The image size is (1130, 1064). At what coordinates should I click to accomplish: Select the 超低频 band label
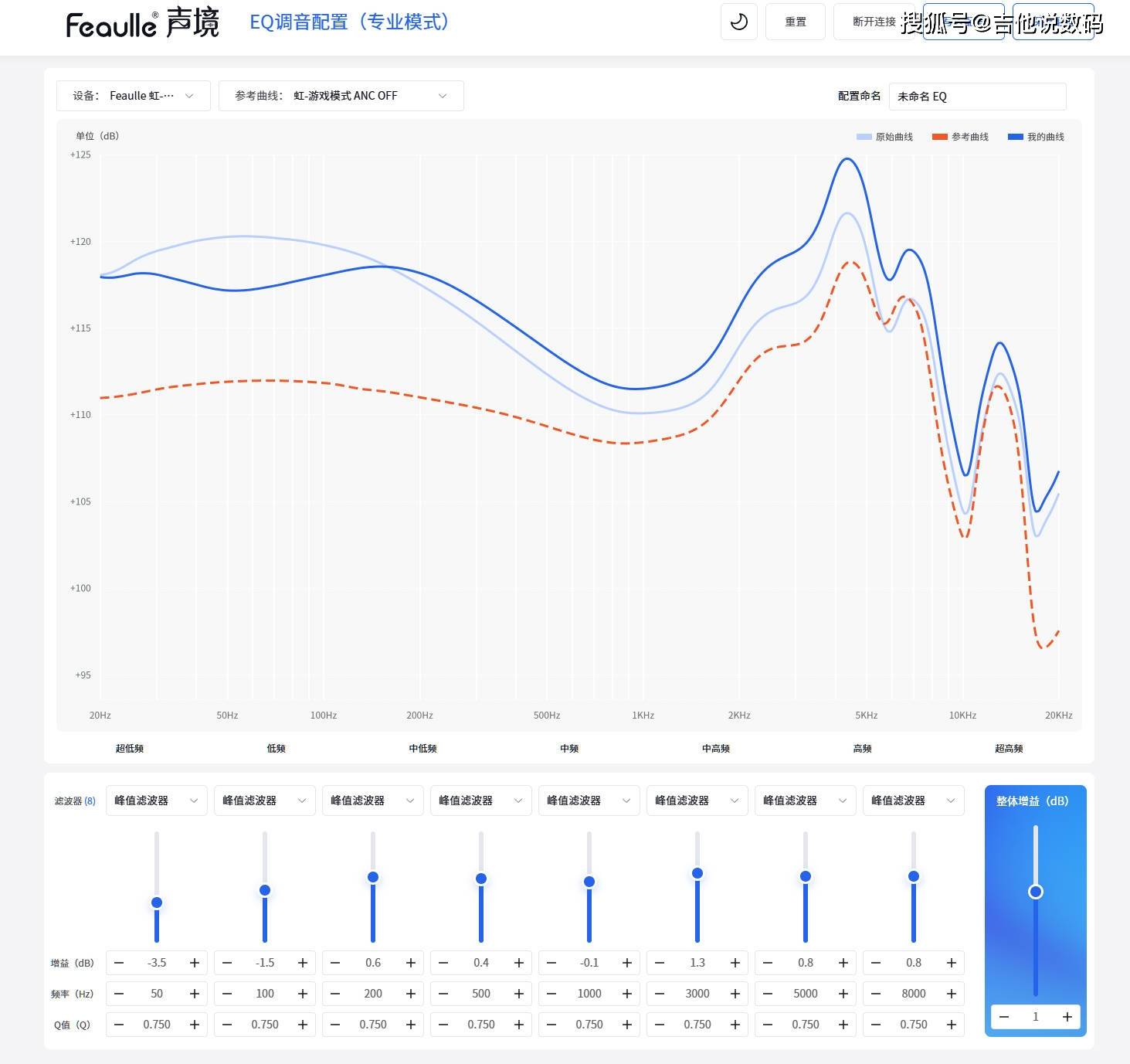point(130,748)
